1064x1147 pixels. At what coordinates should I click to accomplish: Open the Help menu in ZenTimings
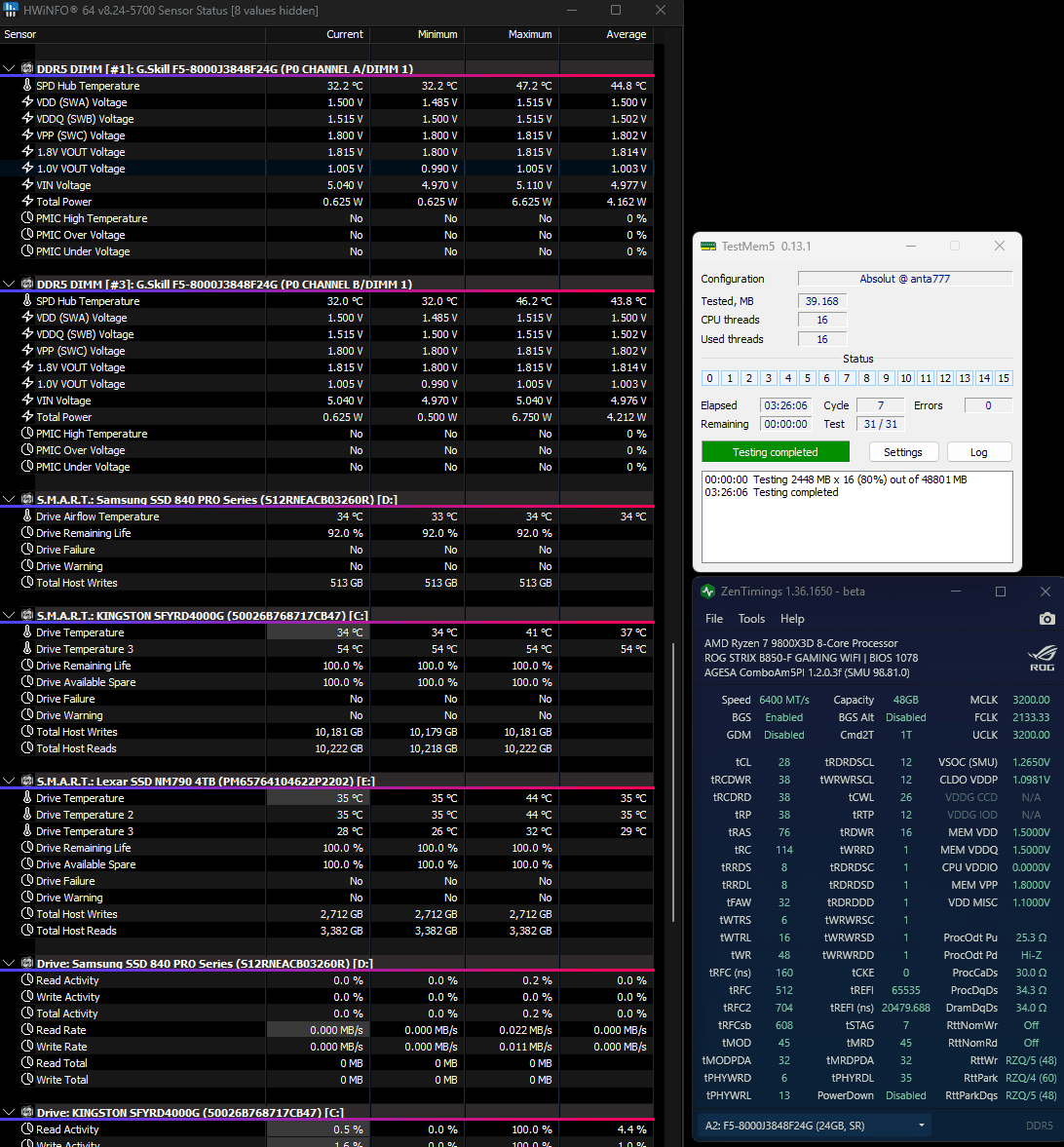pos(792,619)
